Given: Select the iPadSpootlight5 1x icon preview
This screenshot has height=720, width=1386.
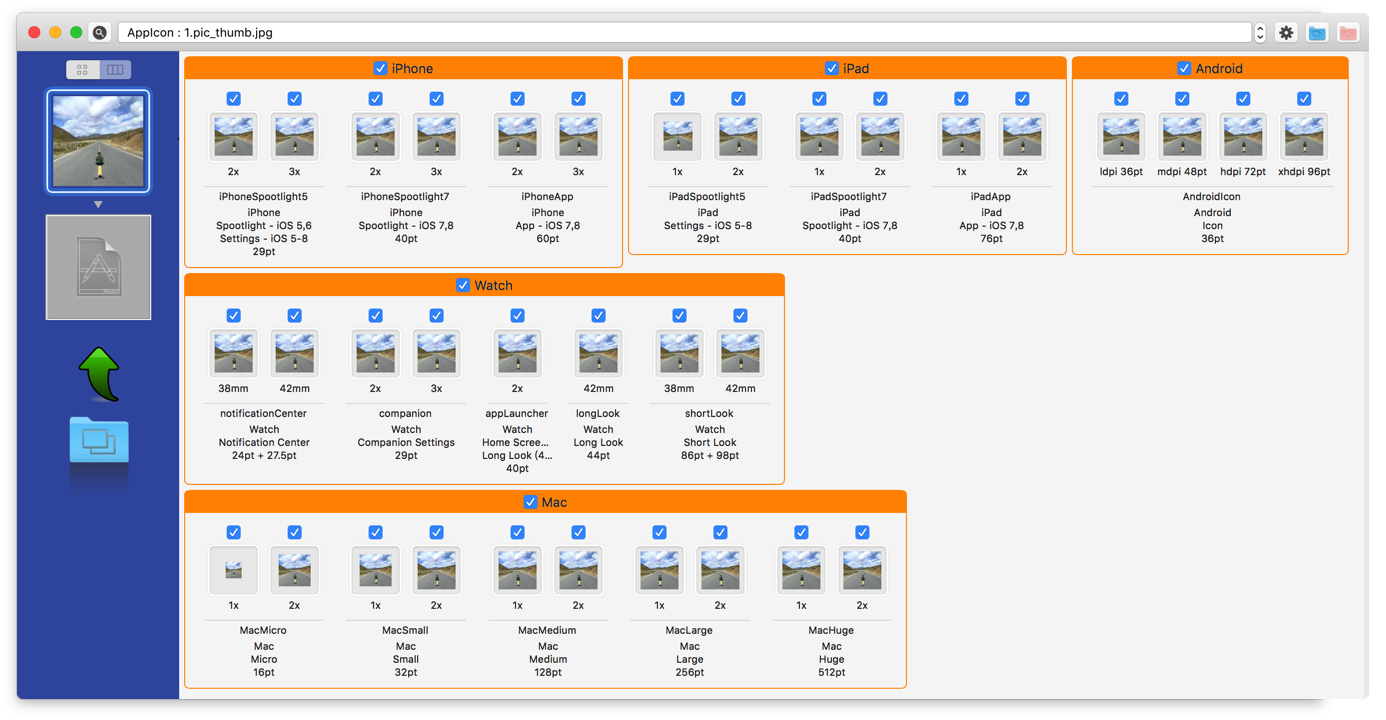Looking at the screenshot, I should click(x=677, y=136).
